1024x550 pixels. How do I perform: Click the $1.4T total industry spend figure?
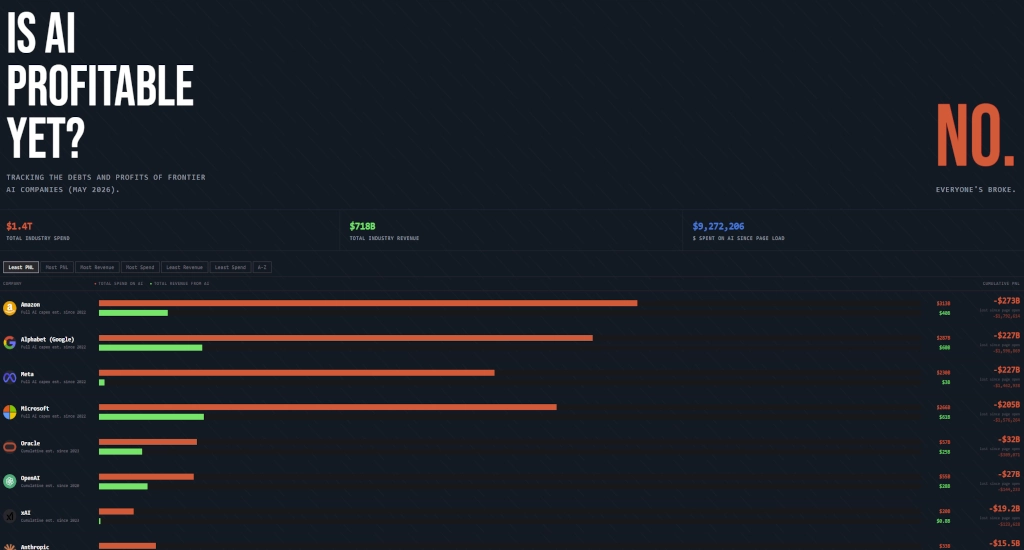tap(19, 226)
